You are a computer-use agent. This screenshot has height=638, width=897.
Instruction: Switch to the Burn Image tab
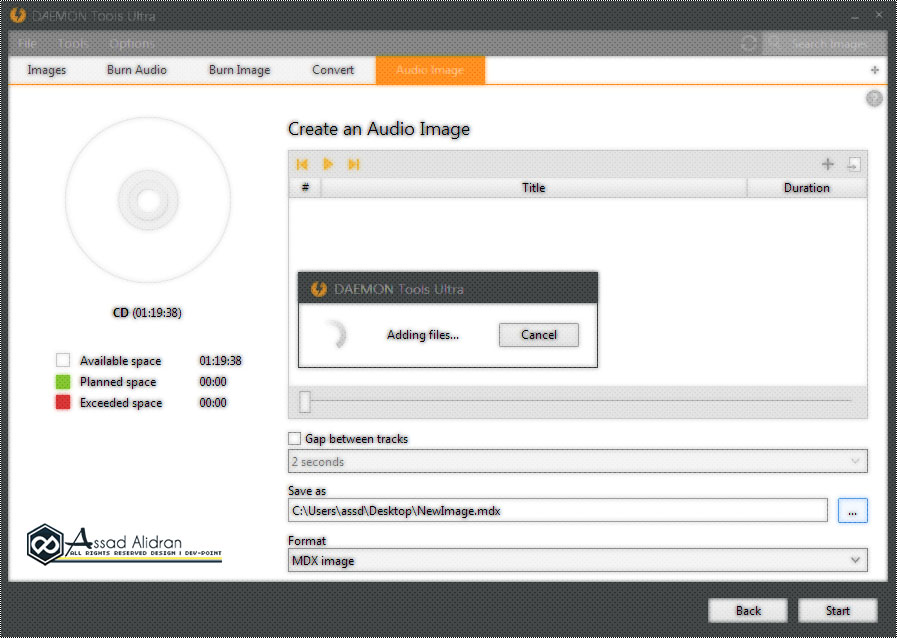click(x=239, y=70)
